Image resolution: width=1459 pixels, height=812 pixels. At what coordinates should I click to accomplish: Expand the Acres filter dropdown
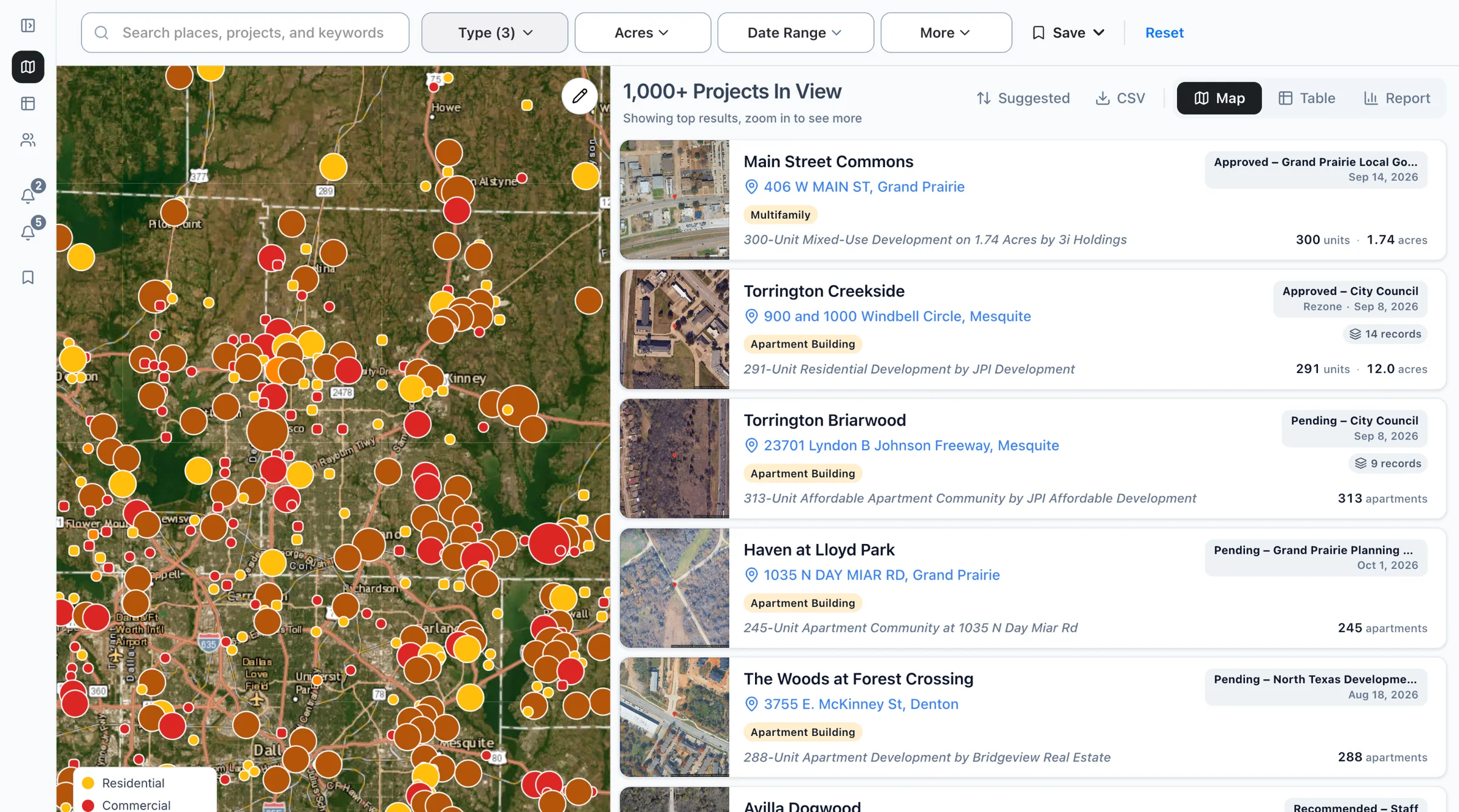tap(643, 33)
